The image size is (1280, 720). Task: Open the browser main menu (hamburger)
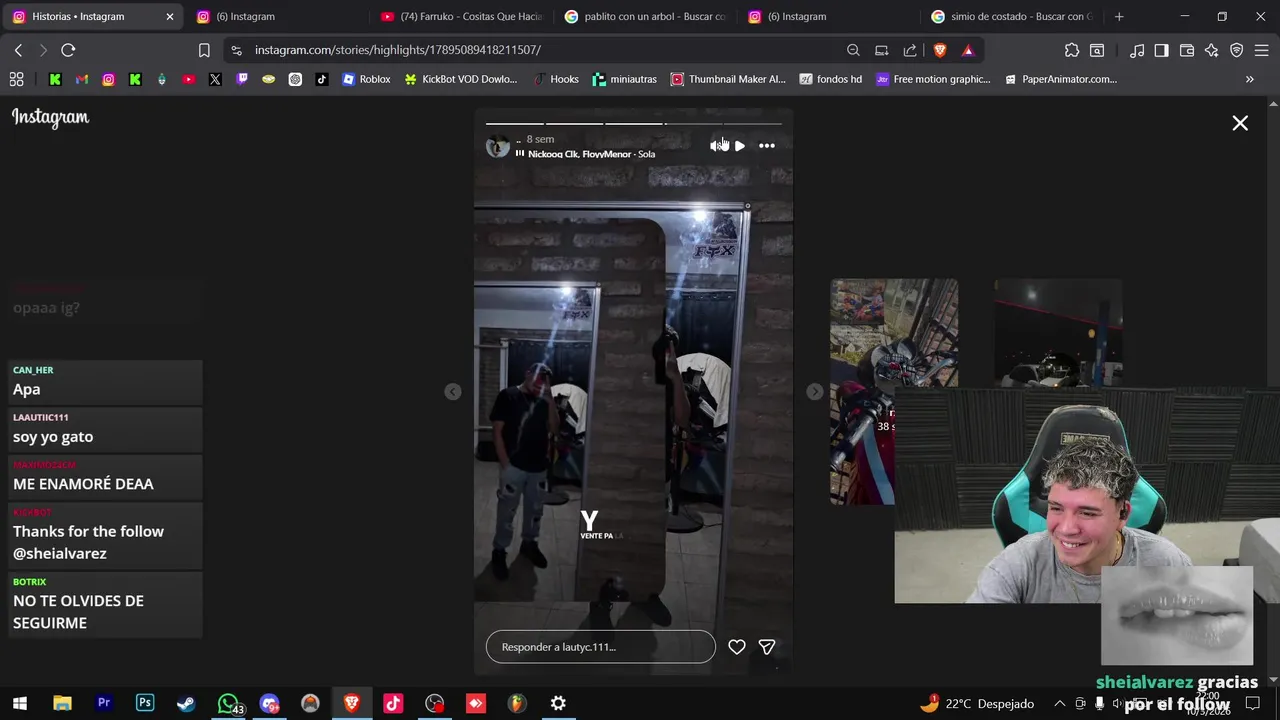(x=1262, y=50)
